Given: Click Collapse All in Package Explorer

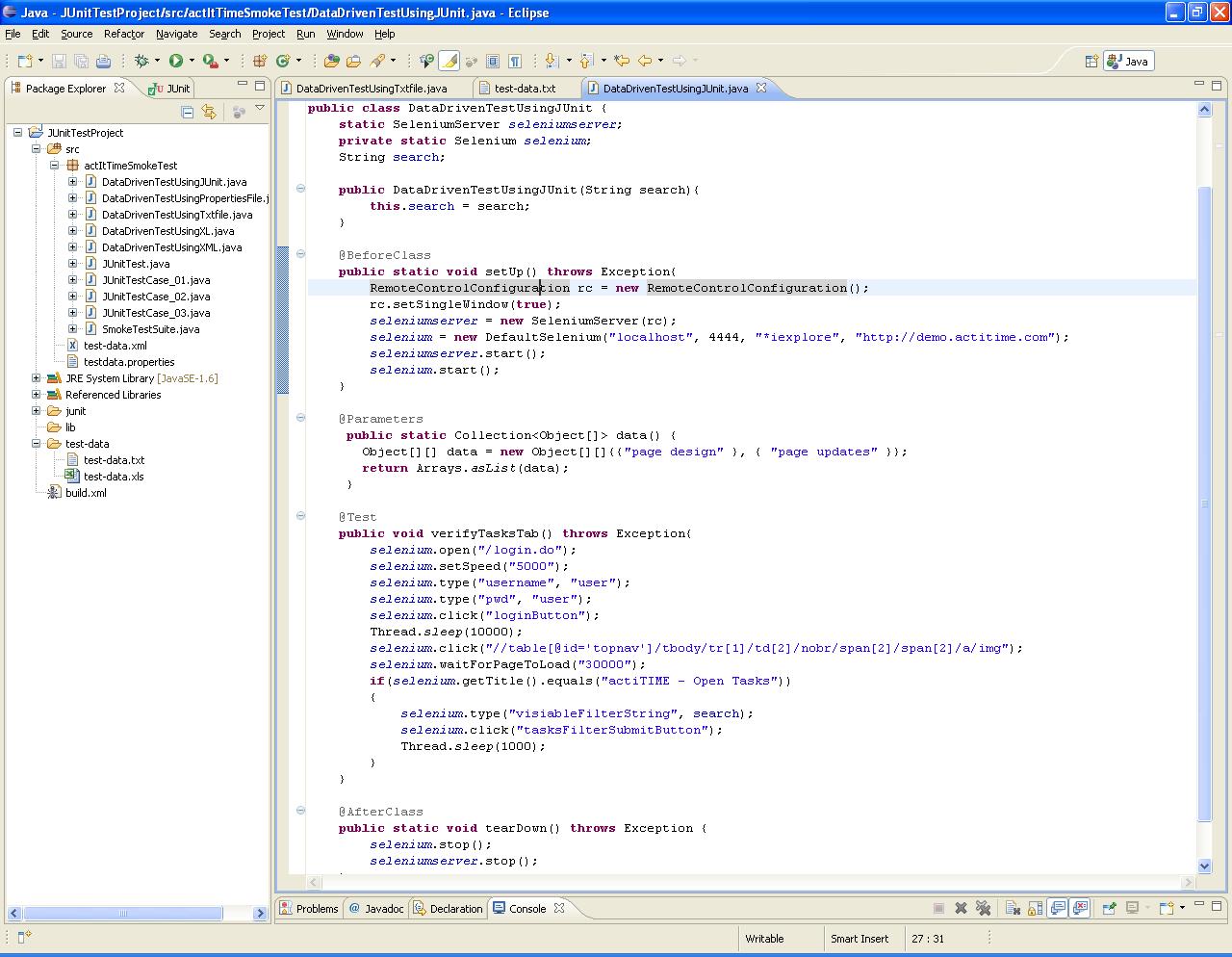Looking at the screenshot, I should pyautogui.click(x=188, y=112).
